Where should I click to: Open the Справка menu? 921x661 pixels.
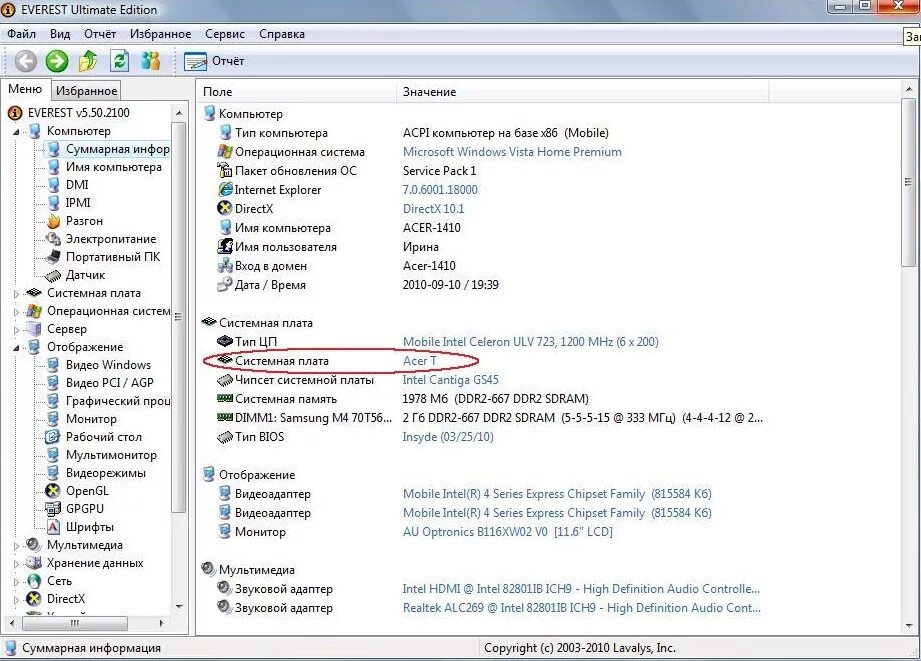pyautogui.click(x=282, y=34)
